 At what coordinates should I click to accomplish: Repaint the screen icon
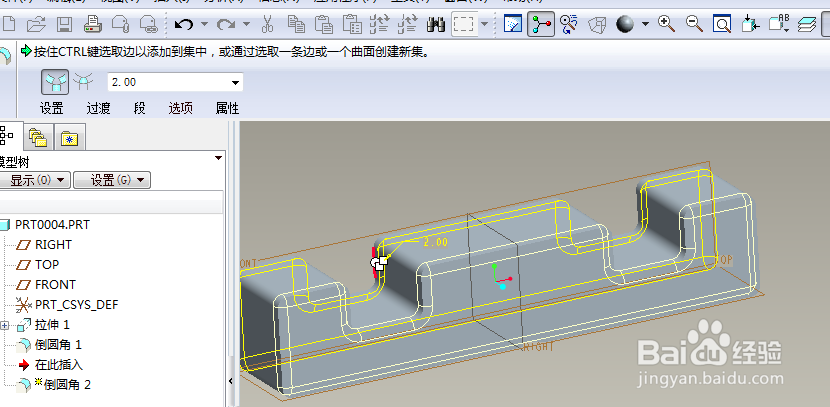512,24
